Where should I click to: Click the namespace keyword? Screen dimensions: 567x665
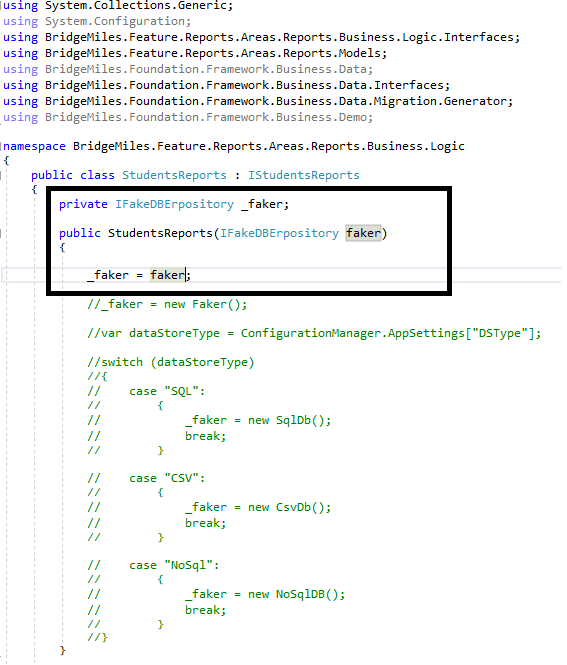tap(34, 146)
